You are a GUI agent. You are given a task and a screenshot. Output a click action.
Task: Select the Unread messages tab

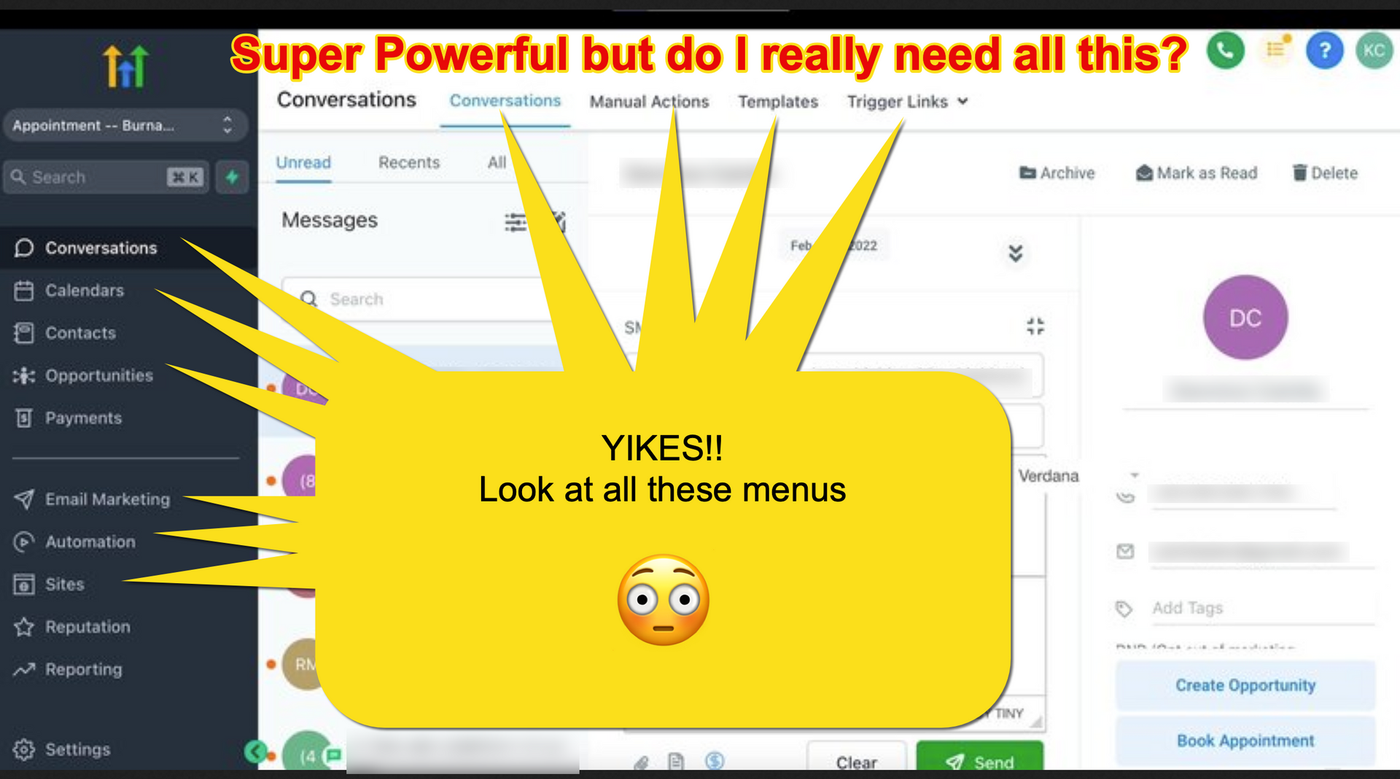coord(303,163)
